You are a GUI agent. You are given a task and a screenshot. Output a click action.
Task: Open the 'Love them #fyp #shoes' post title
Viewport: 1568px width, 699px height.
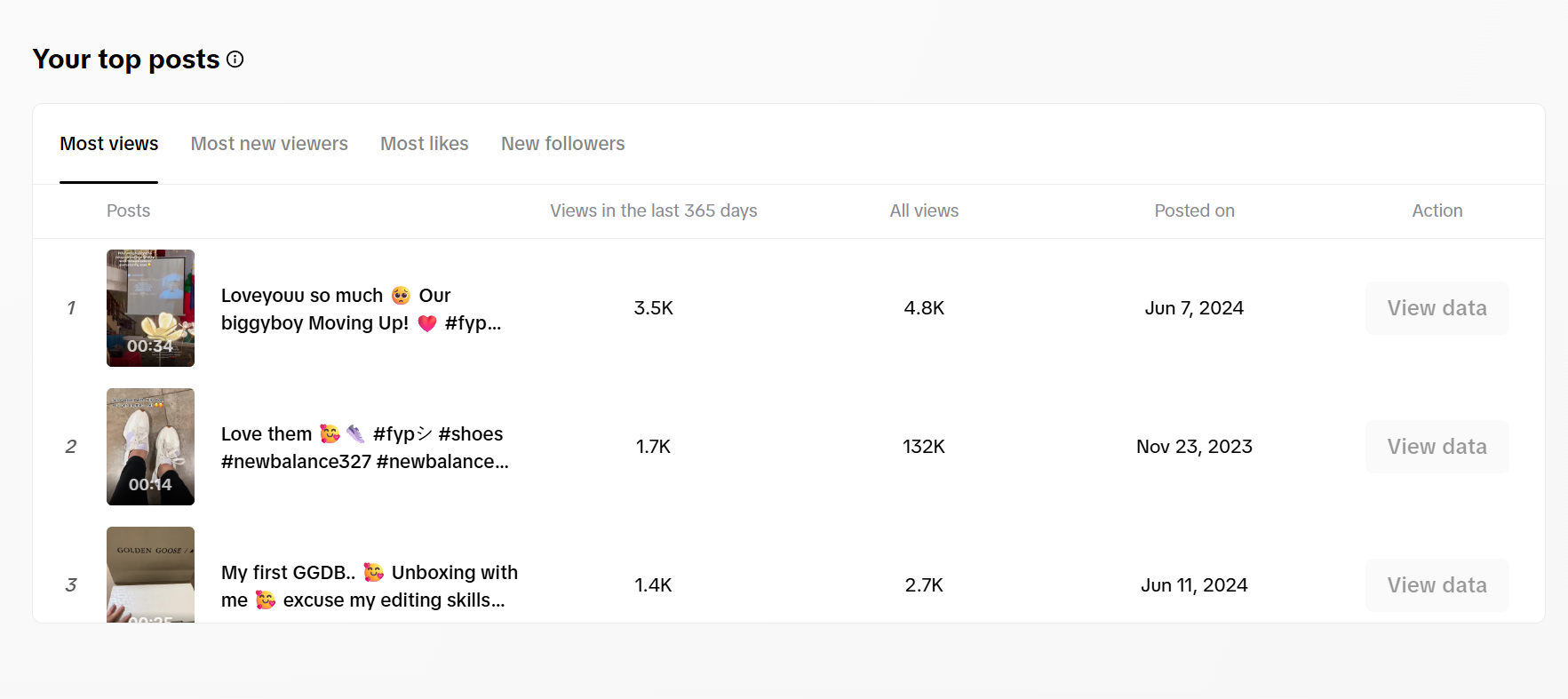pyautogui.click(x=364, y=448)
